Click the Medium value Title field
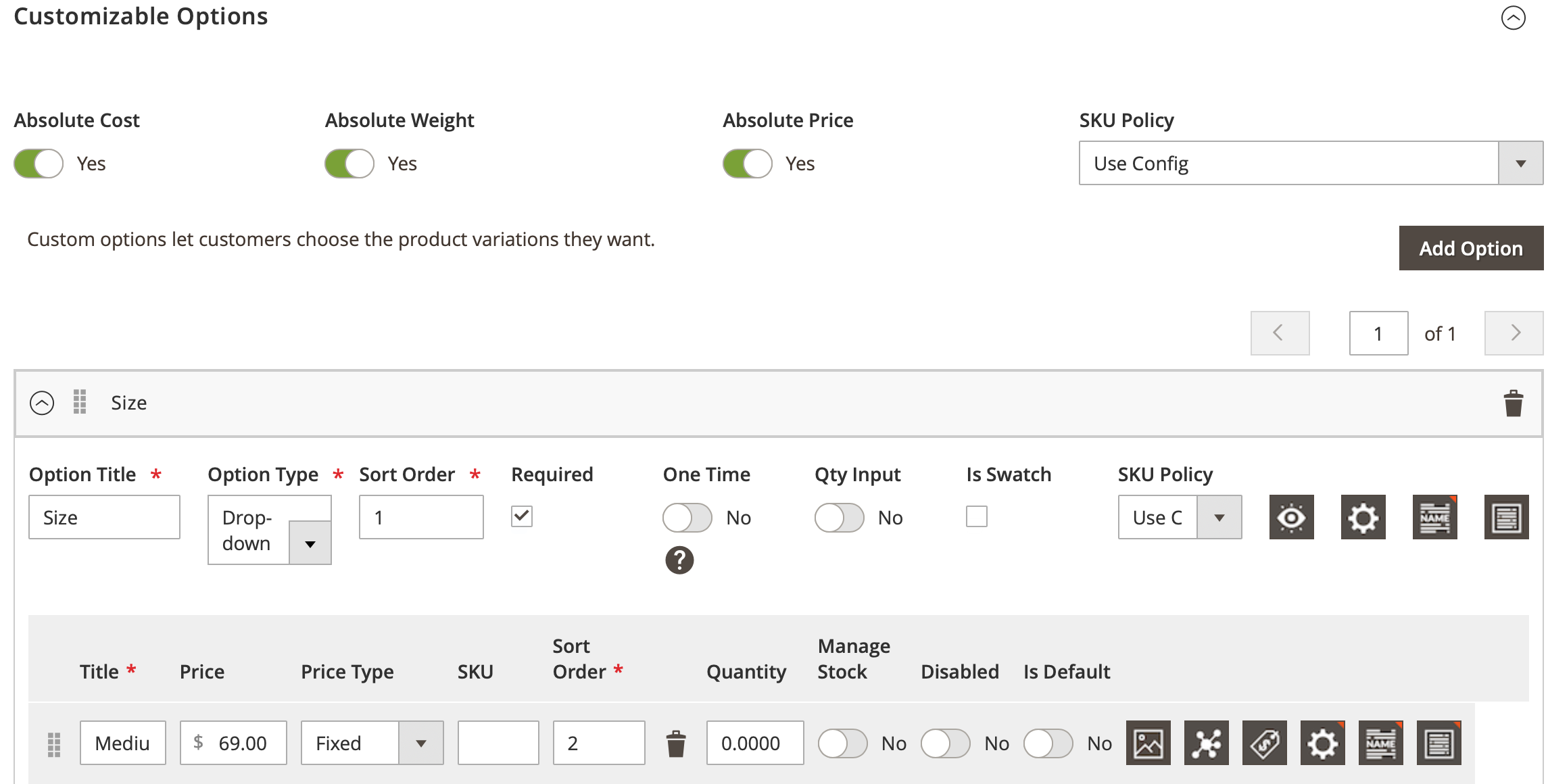1548x784 pixels. tap(122, 743)
